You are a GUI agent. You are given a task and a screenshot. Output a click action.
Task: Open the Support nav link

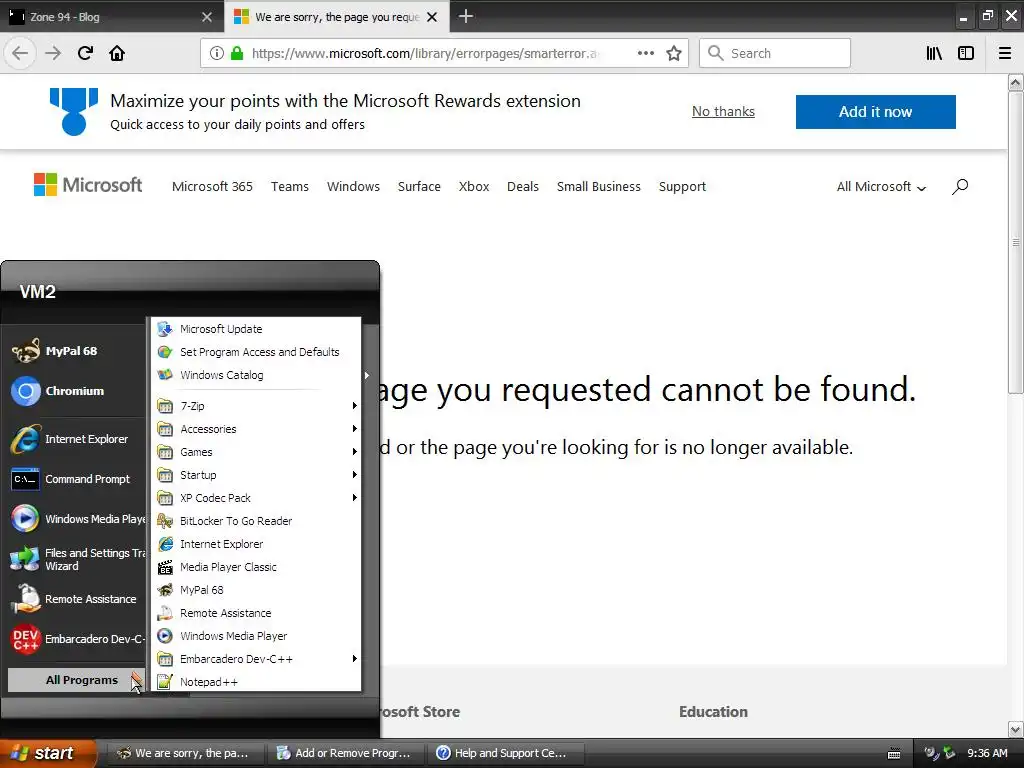pos(682,187)
